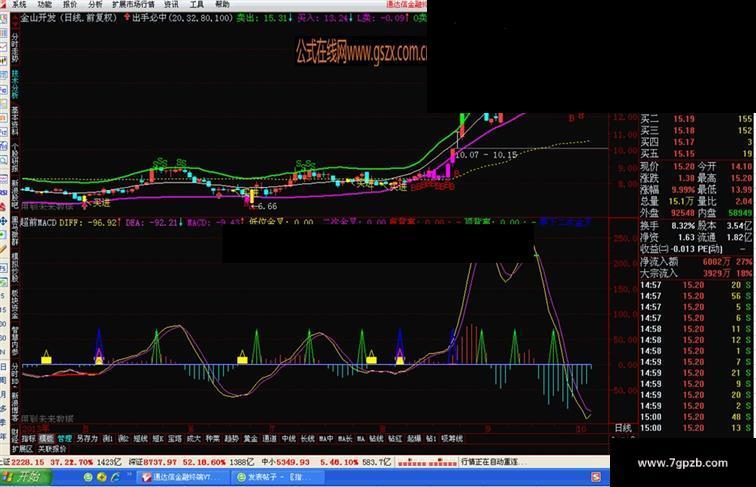This screenshot has height=487, width=756.
Task: Click the 另存为 template button
Action: pos(87,439)
